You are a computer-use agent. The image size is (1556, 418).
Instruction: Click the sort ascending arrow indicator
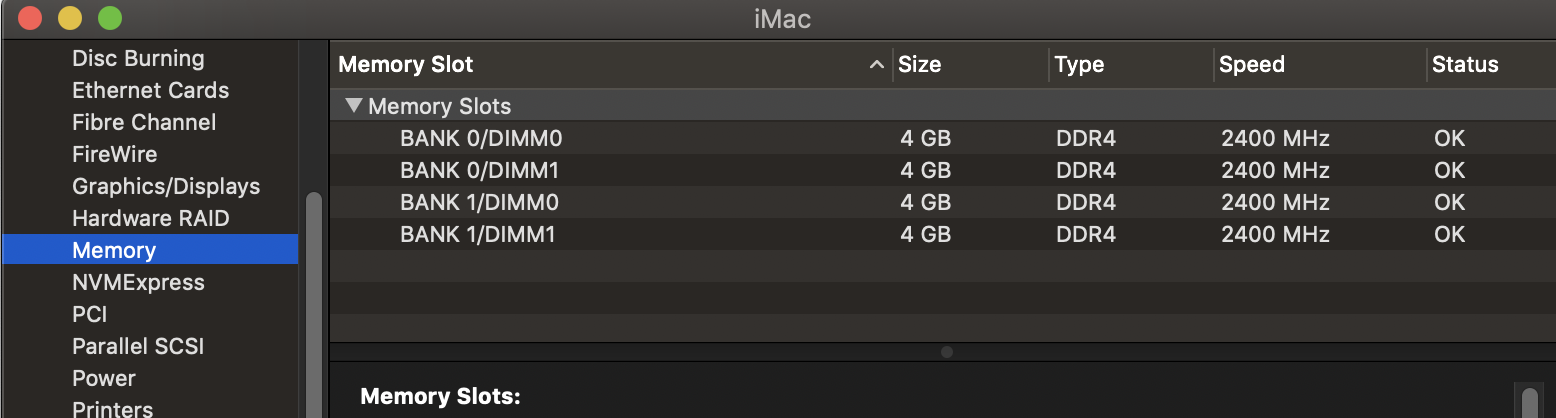pos(877,65)
